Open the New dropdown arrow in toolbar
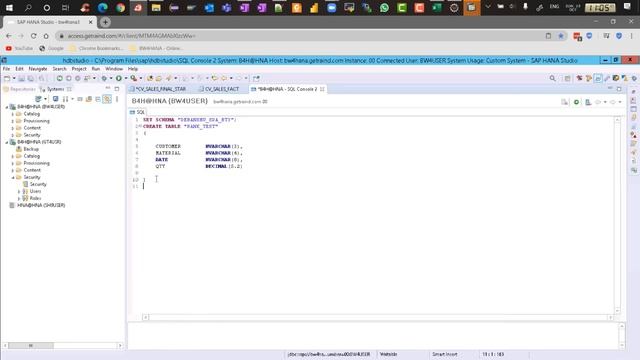 tap(14, 78)
